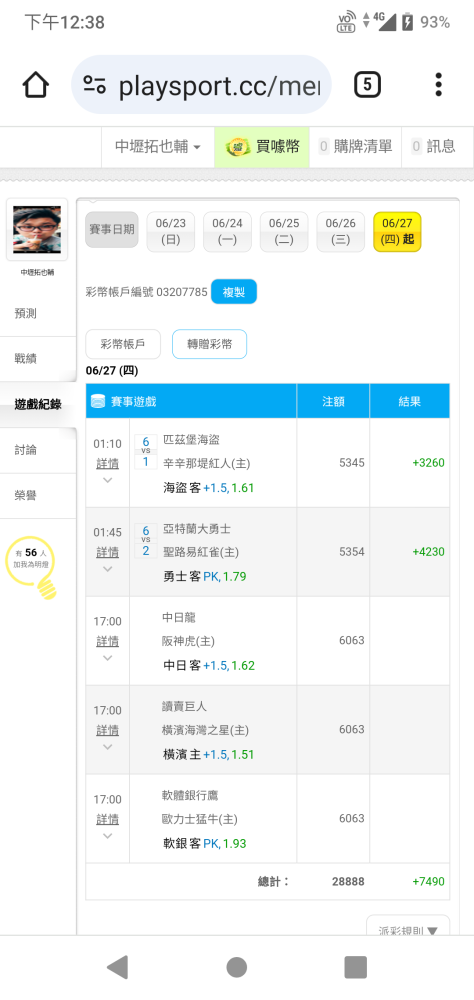Tap the Android recent apps square button
474x1000 pixels.
click(x=355, y=967)
